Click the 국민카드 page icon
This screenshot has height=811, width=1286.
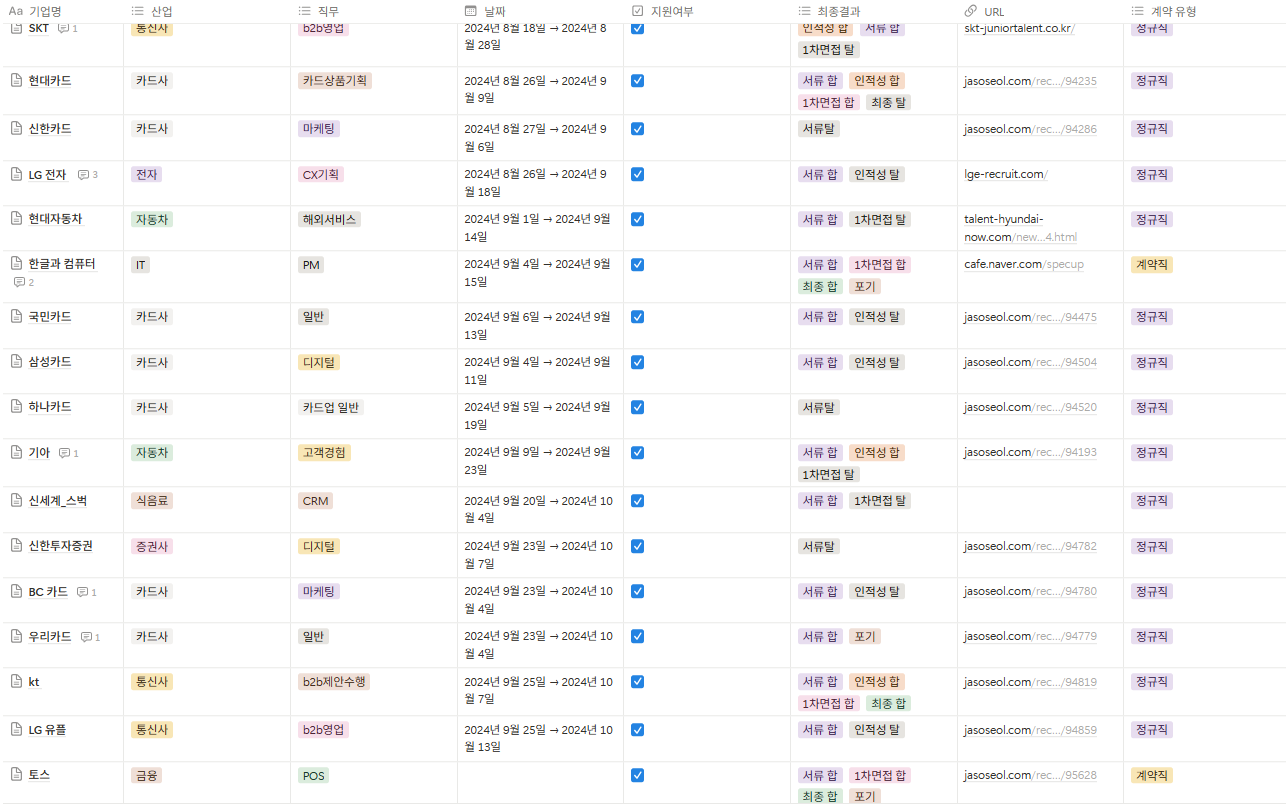pos(16,316)
